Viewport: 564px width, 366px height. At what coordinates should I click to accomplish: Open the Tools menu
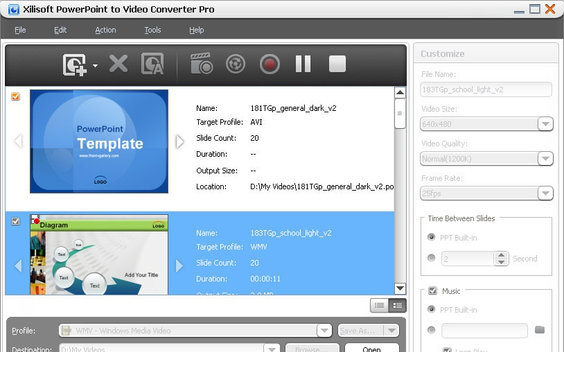tap(153, 30)
